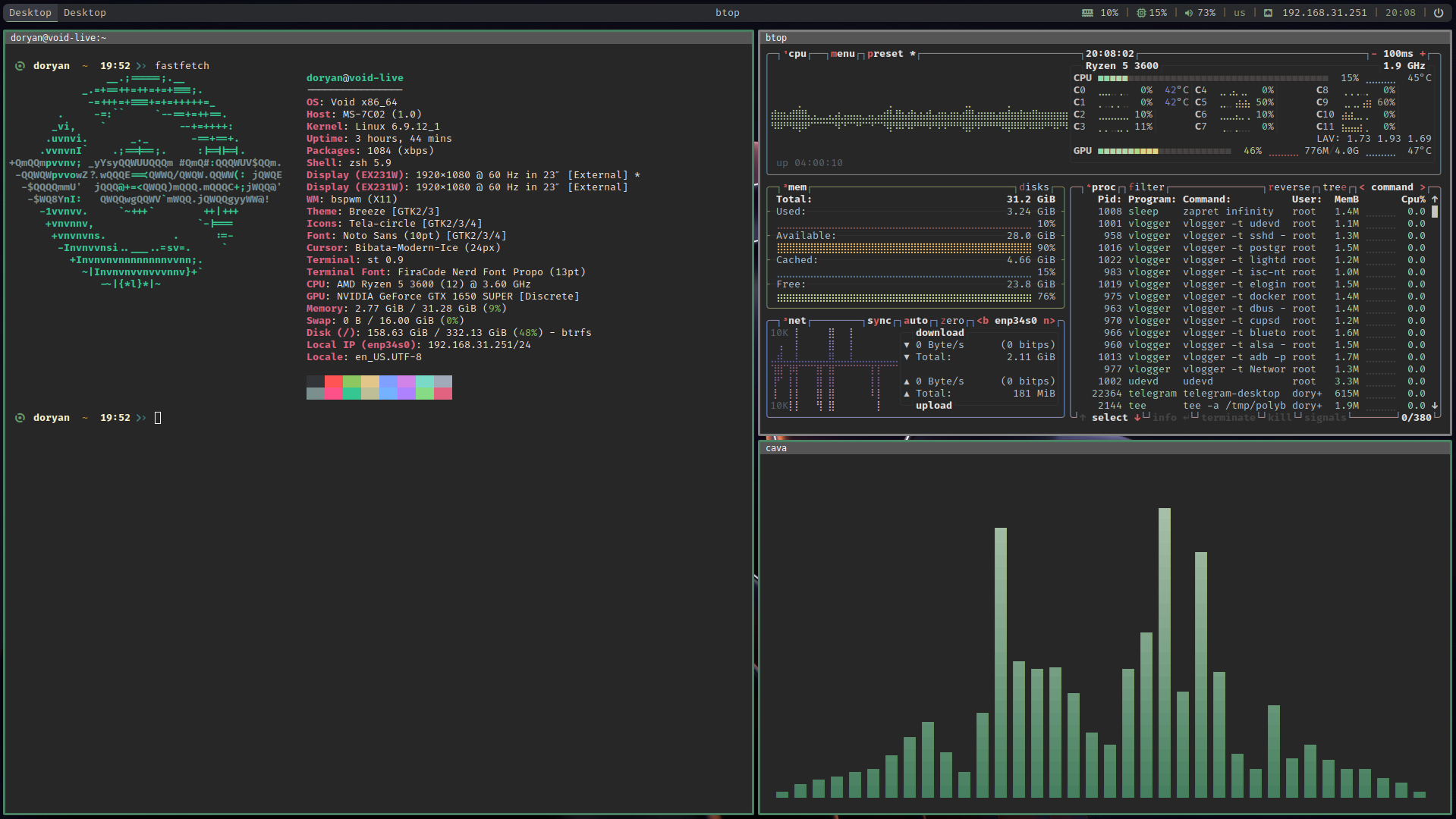Click the power icon in top bar

(1438, 13)
